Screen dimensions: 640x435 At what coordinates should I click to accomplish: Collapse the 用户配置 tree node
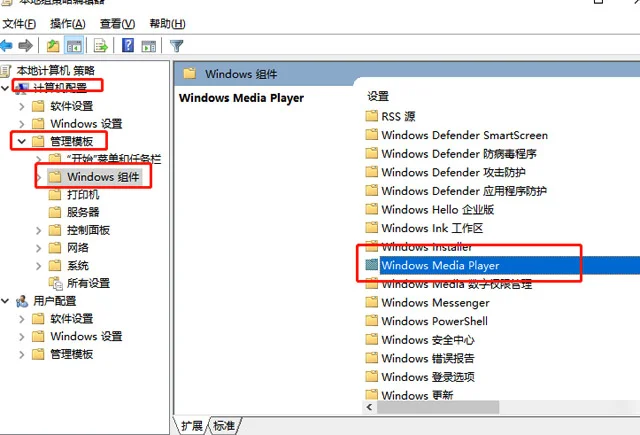click(7, 301)
